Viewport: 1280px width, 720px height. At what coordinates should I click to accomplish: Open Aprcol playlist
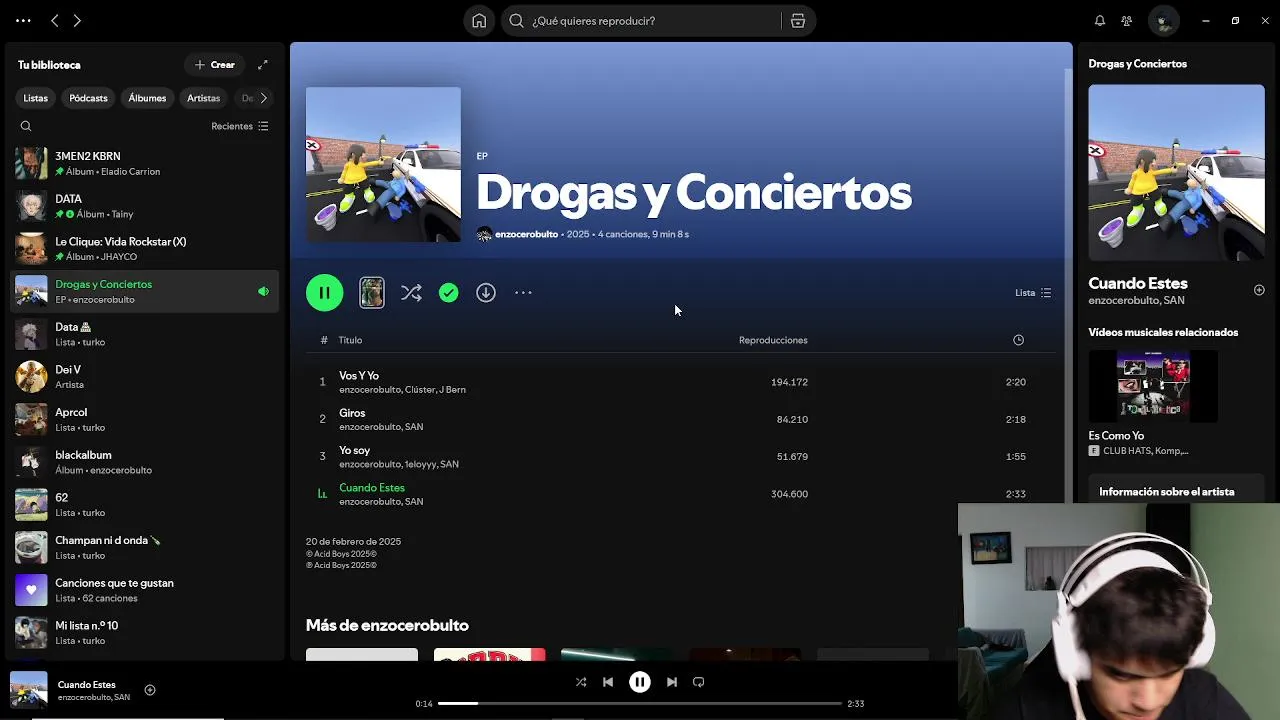click(145, 419)
